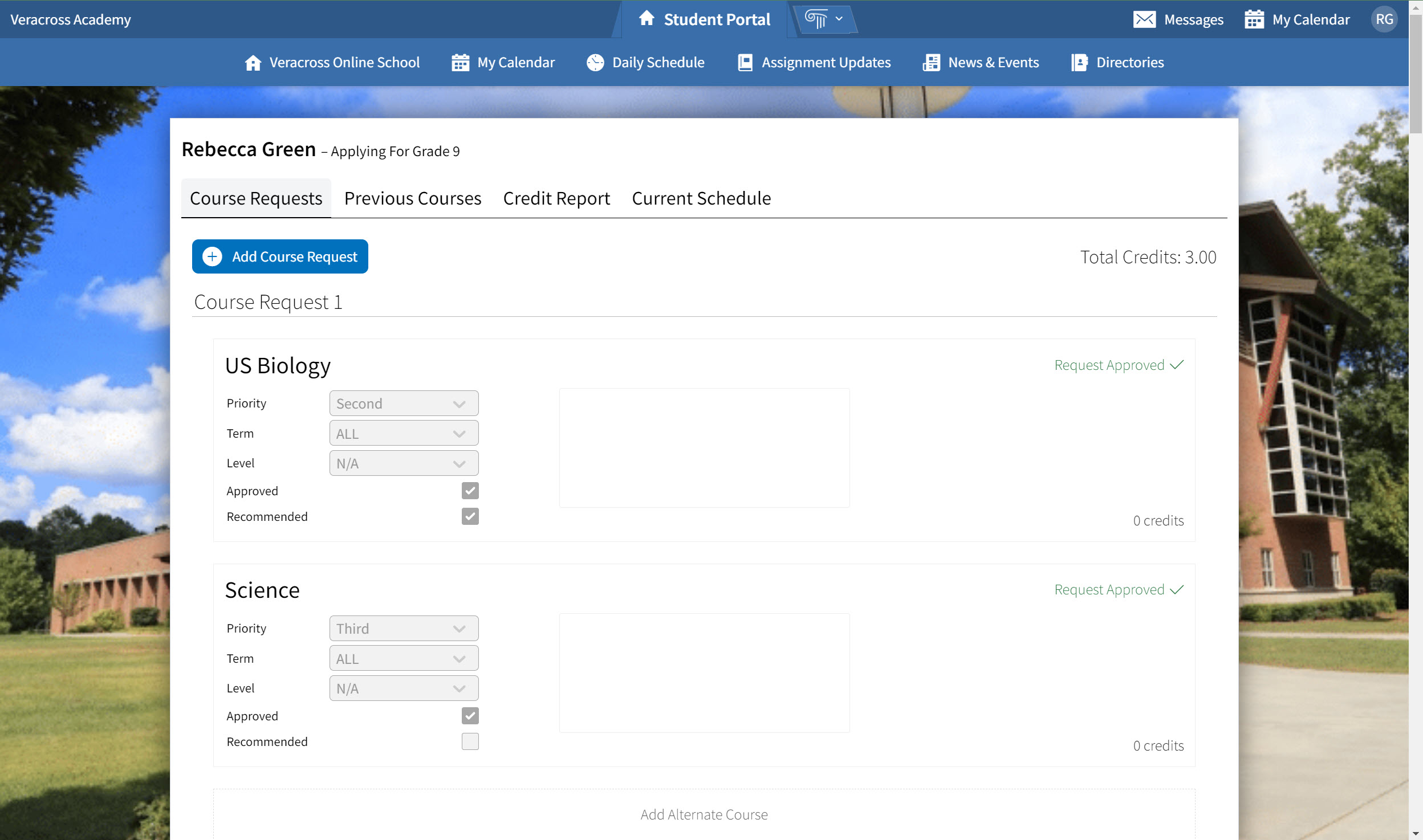Viewport: 1423px width, 840px height.
Task: Click the Directories contact-book icon
Action: pyautogui.click(x=1079, y=63)
